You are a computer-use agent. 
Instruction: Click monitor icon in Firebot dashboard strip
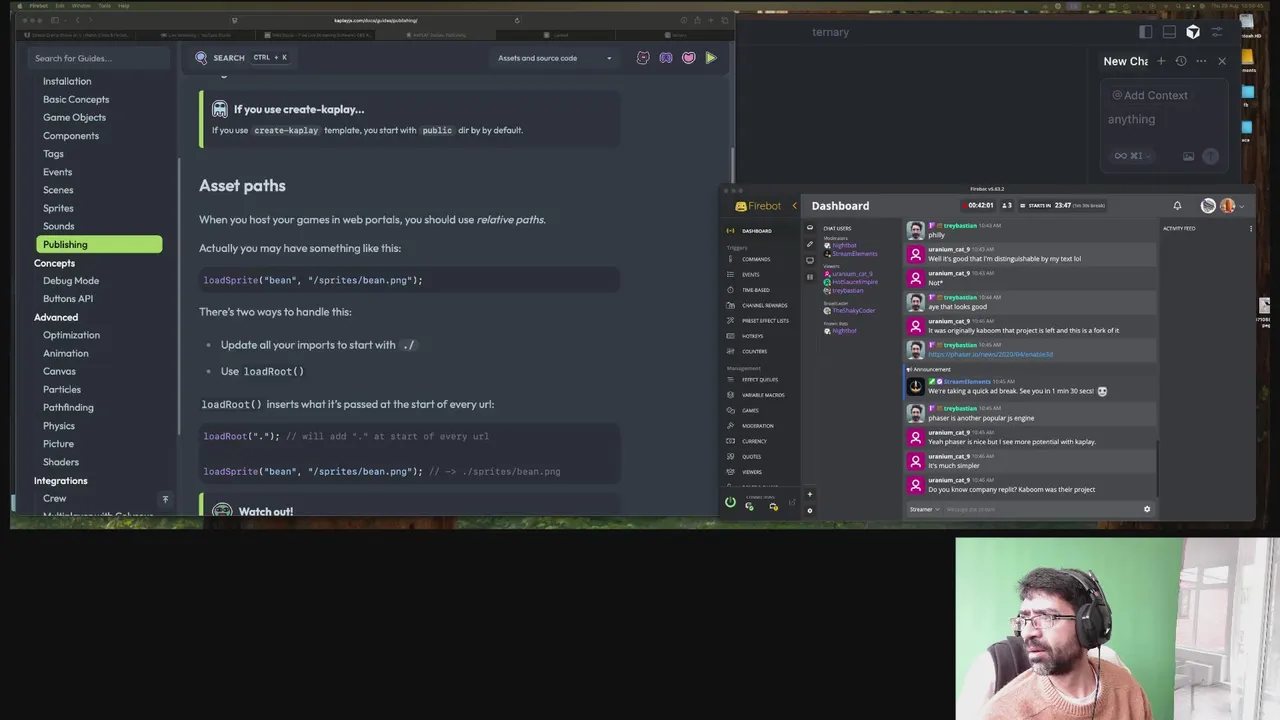pos(810,260)
